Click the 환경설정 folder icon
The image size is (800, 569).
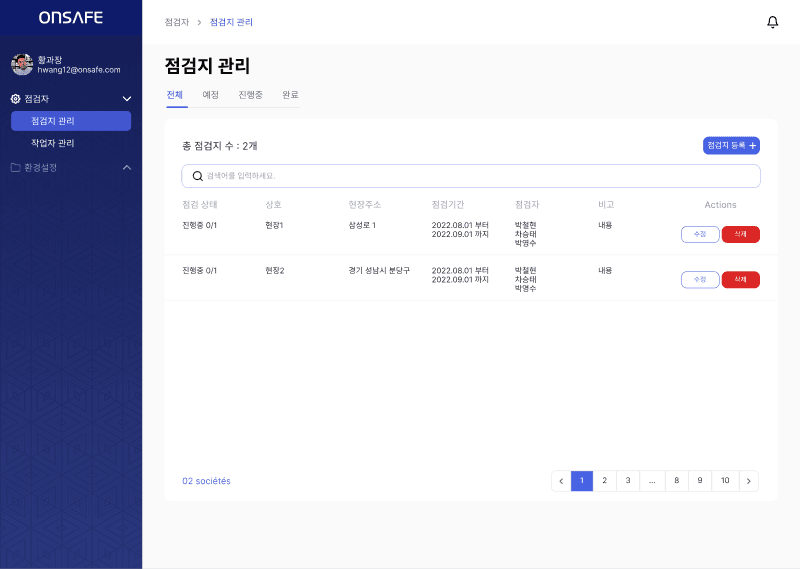click(16, 167)
